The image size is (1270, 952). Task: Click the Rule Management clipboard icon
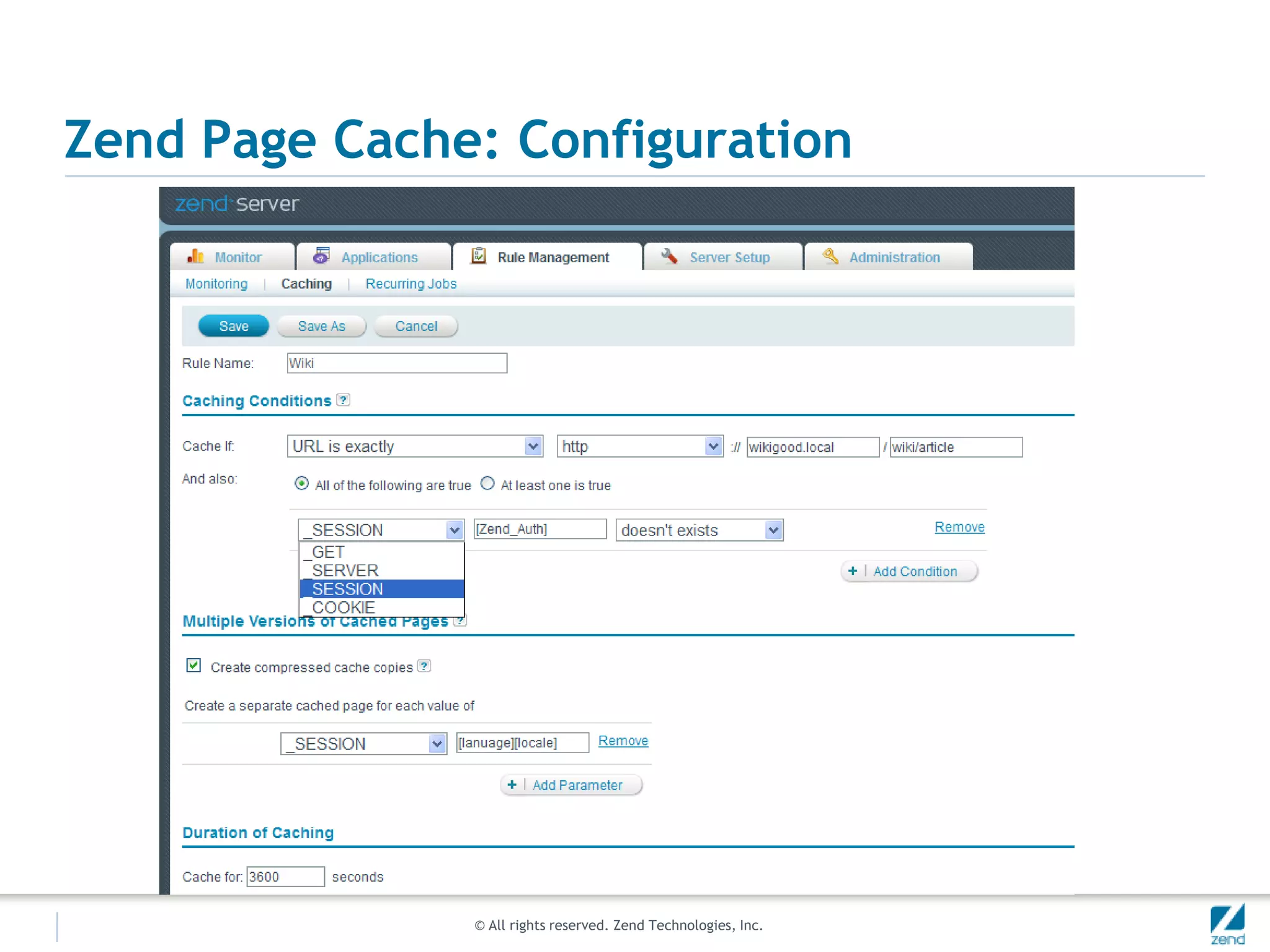click(x=478, y=256)
